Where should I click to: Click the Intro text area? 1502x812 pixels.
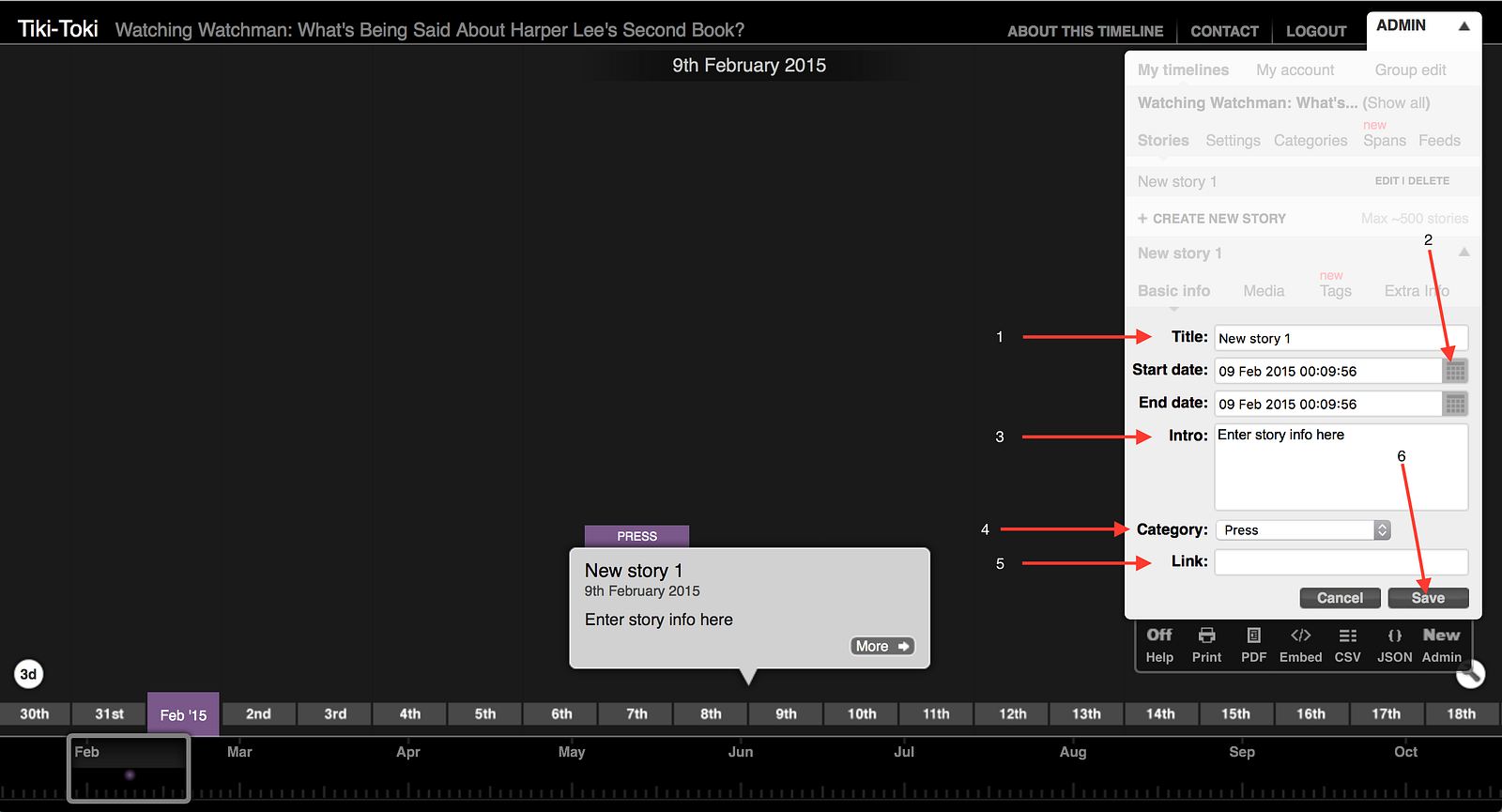[x=1341, y=467]
